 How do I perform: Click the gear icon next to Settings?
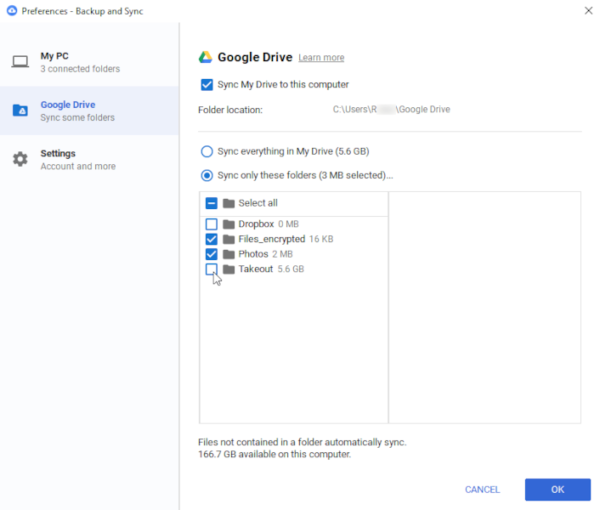[x=20, y=159]
